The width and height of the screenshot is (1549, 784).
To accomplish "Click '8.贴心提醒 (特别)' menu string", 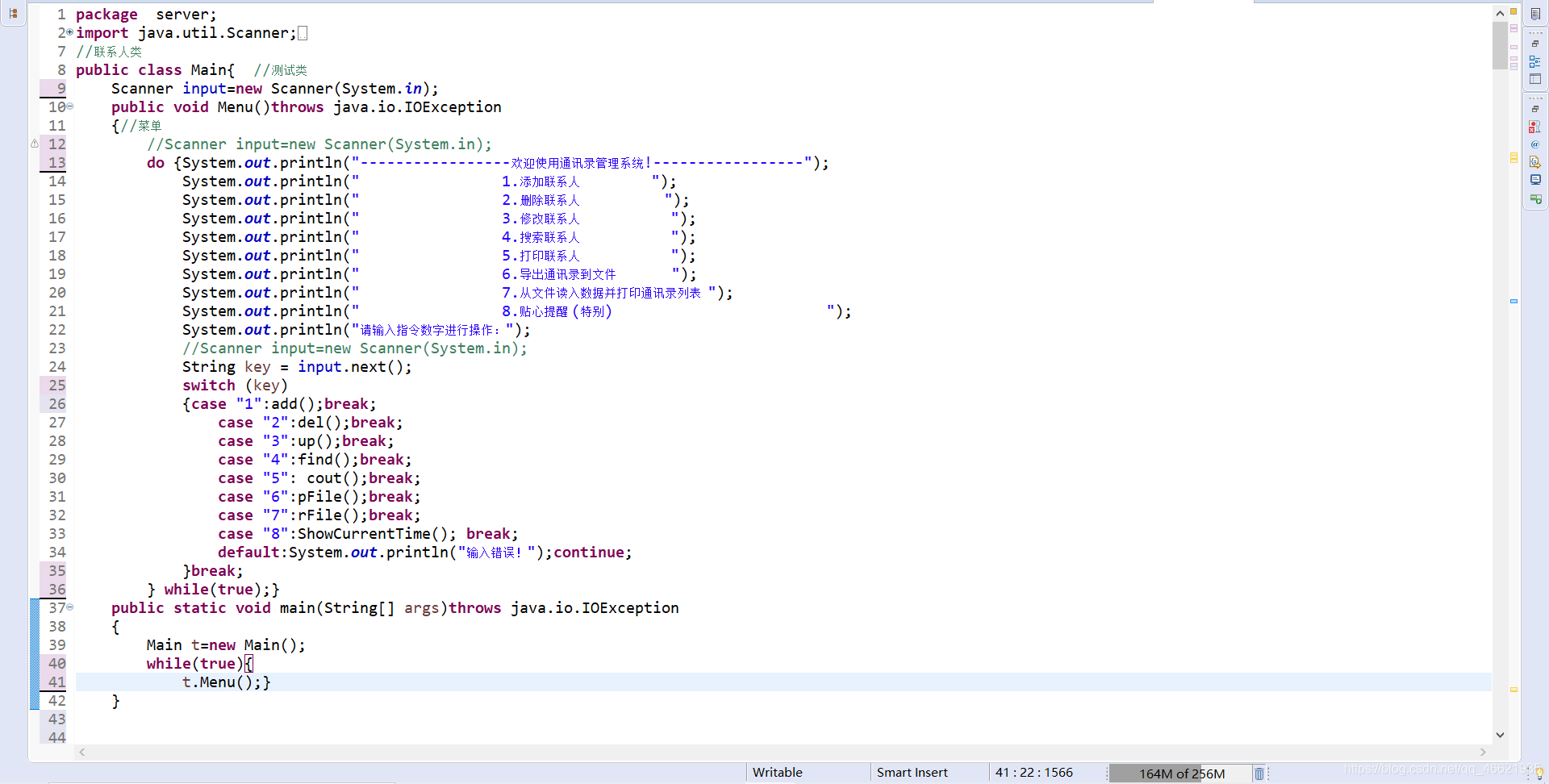I will (557, 311).
